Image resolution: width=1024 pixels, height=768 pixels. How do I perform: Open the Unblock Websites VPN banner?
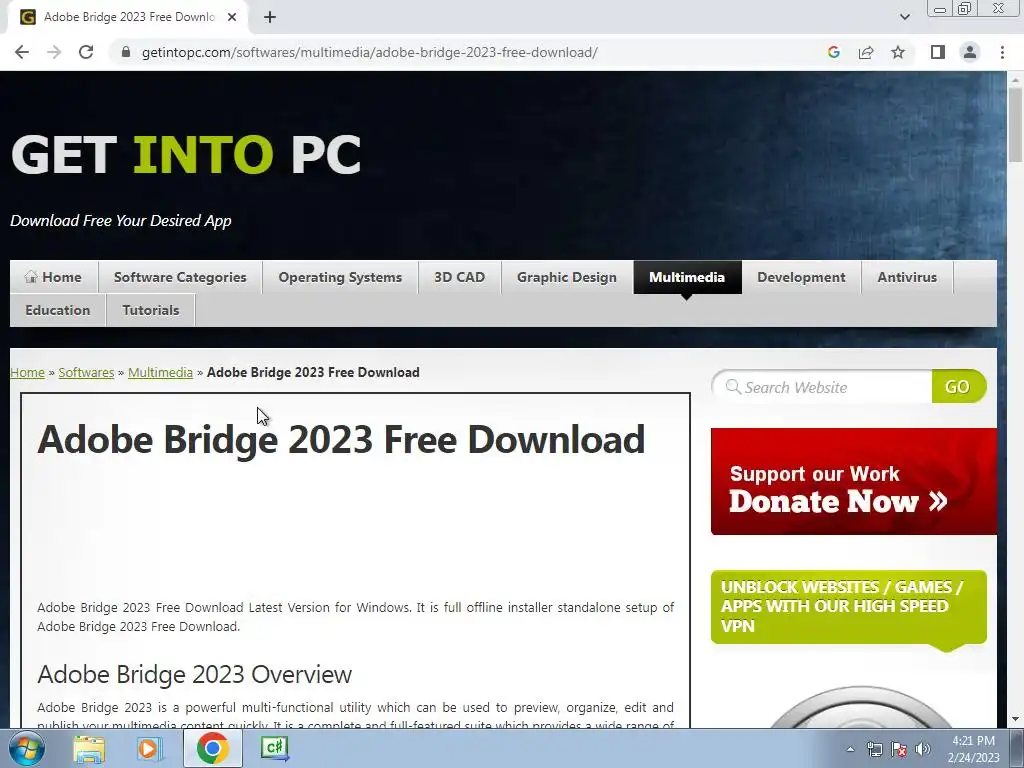tap(848, 607)
